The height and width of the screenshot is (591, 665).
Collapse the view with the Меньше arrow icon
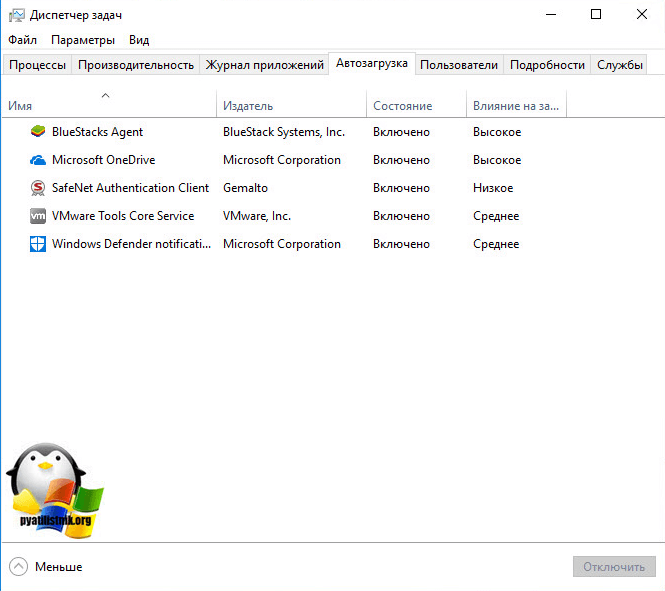click(x=18, y=566)
